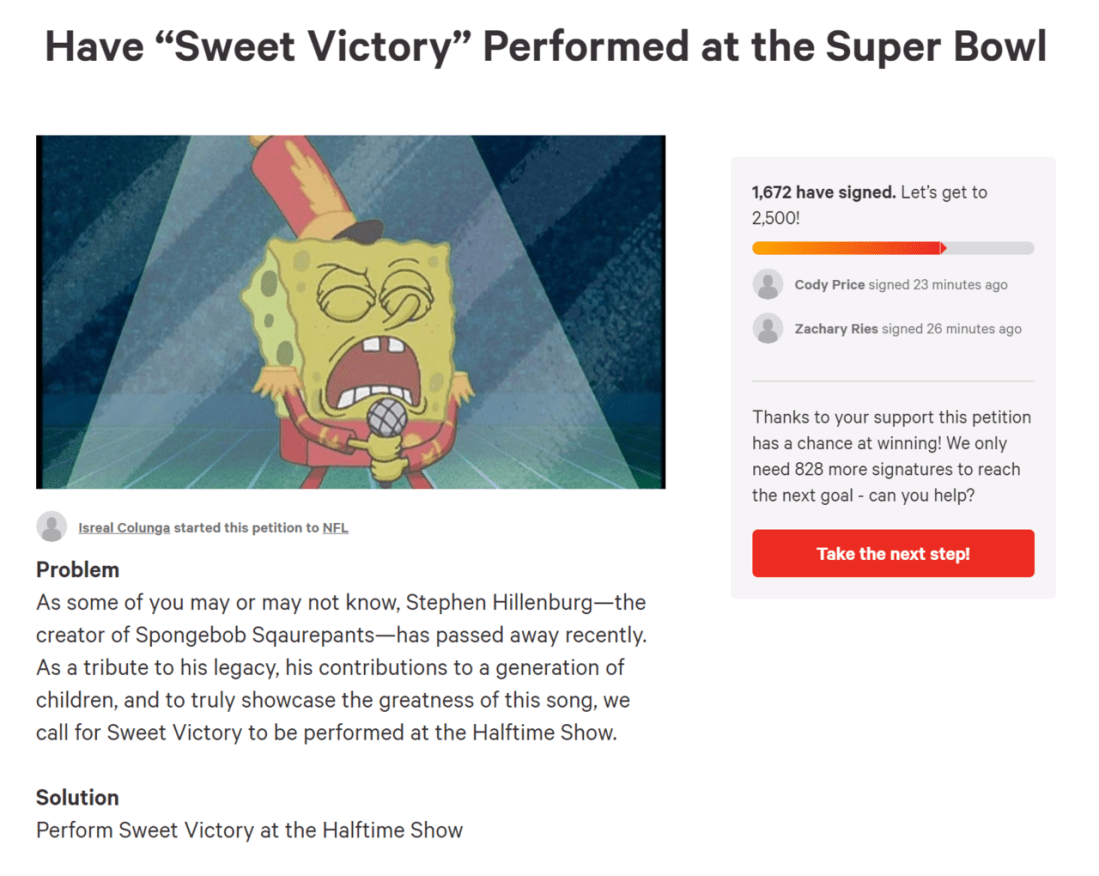Screen dimensions: 1099x876
Task: Click the "signed 26 minutes ago" timestamp
Action: tap(952, 329)
